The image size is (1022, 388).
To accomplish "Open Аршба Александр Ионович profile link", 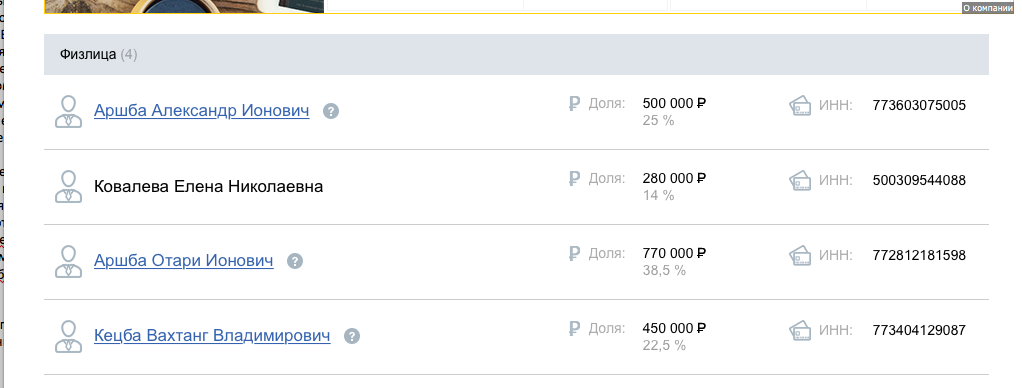I will pos(201,111).
